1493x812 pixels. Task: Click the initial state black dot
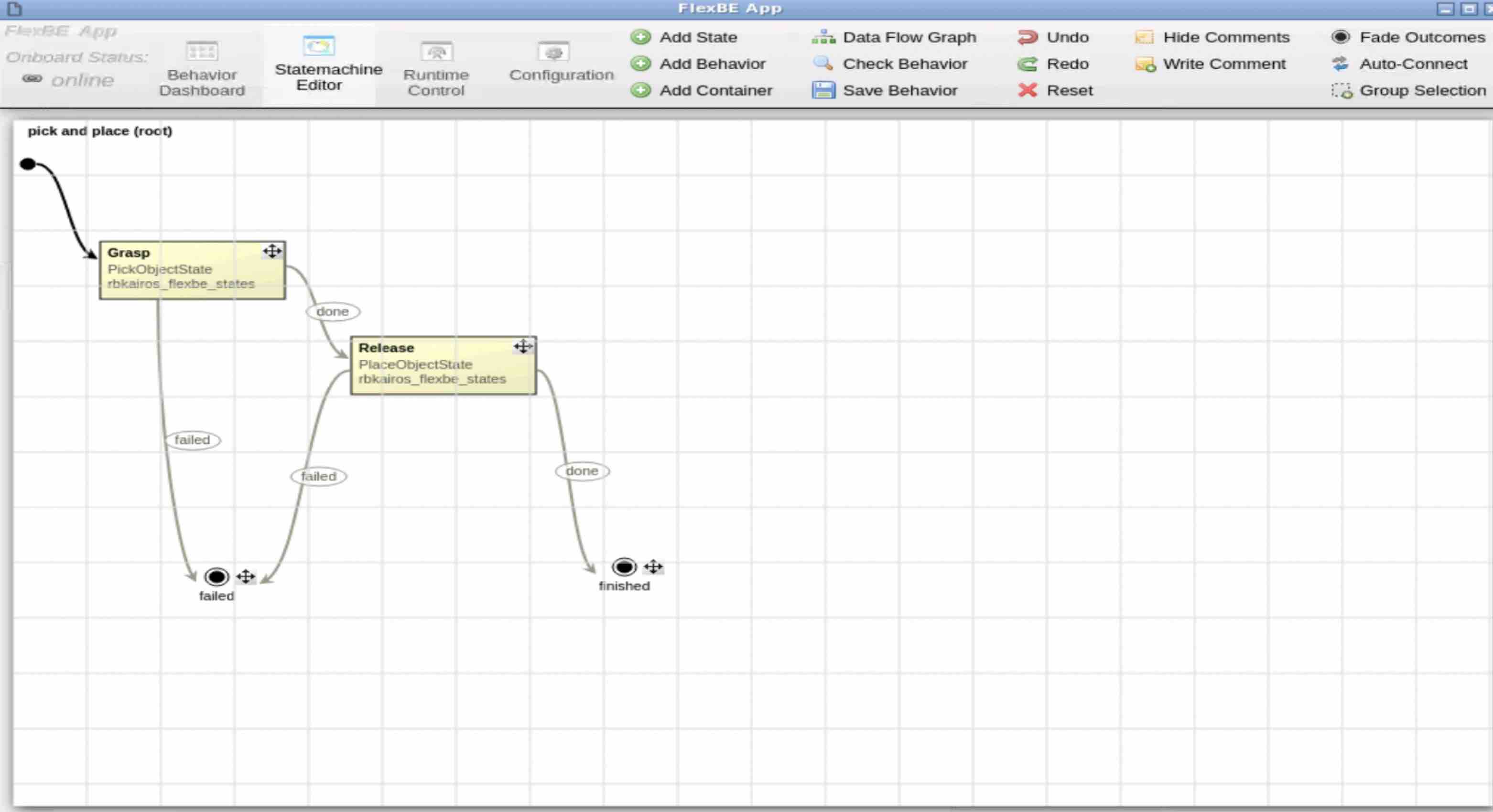click(x=28, y=164)
